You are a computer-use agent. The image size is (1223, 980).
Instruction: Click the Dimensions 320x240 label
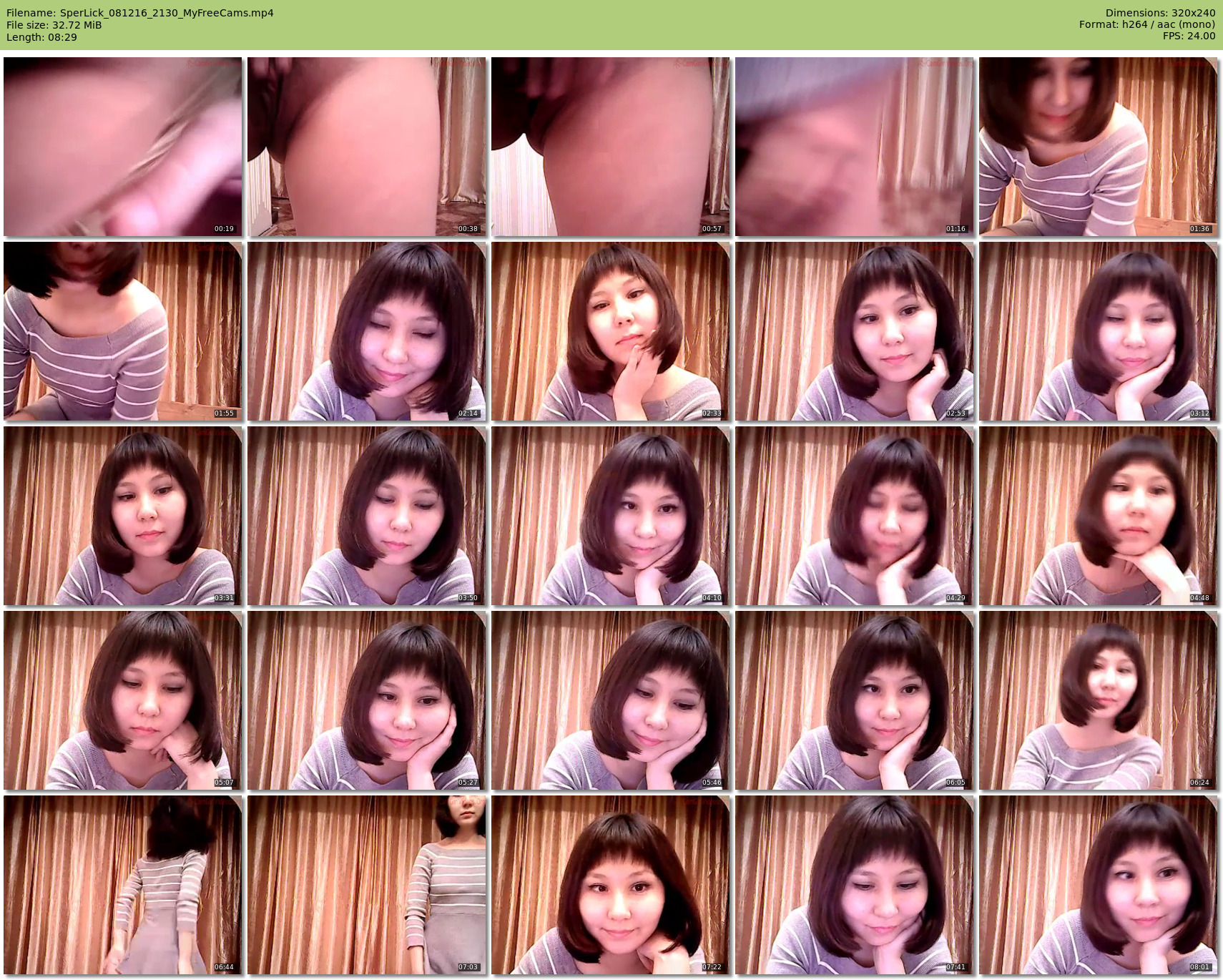tap(1160, 13)
